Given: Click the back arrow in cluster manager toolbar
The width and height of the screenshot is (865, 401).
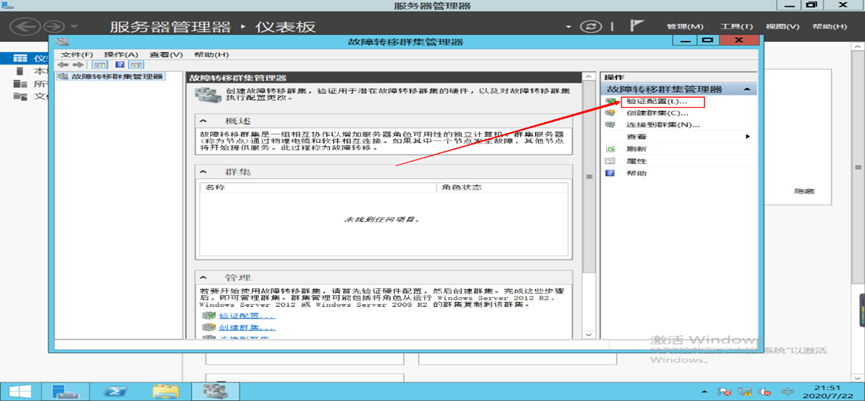Looking at the screenshot, I should pos(63,65).
